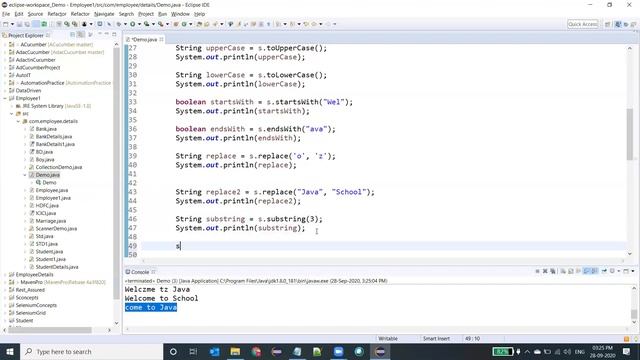Viewport: 640px width, 360px height.
Task: Collapse com.employee.details package node
Action: (18, 121)
